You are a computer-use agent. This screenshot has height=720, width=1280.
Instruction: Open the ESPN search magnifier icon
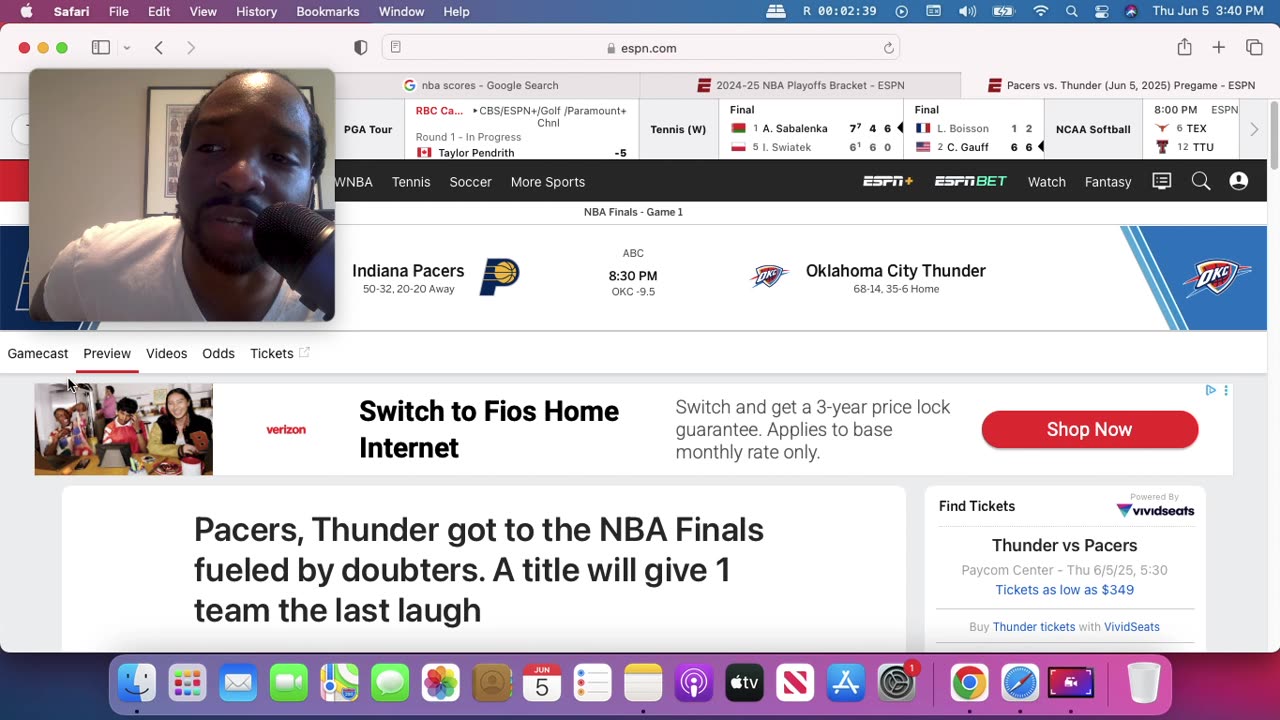[x=1201, y=181]
